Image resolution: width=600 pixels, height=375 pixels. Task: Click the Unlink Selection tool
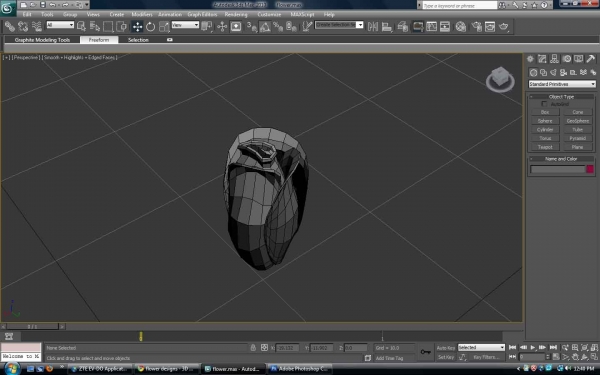[x=23, y=26]
